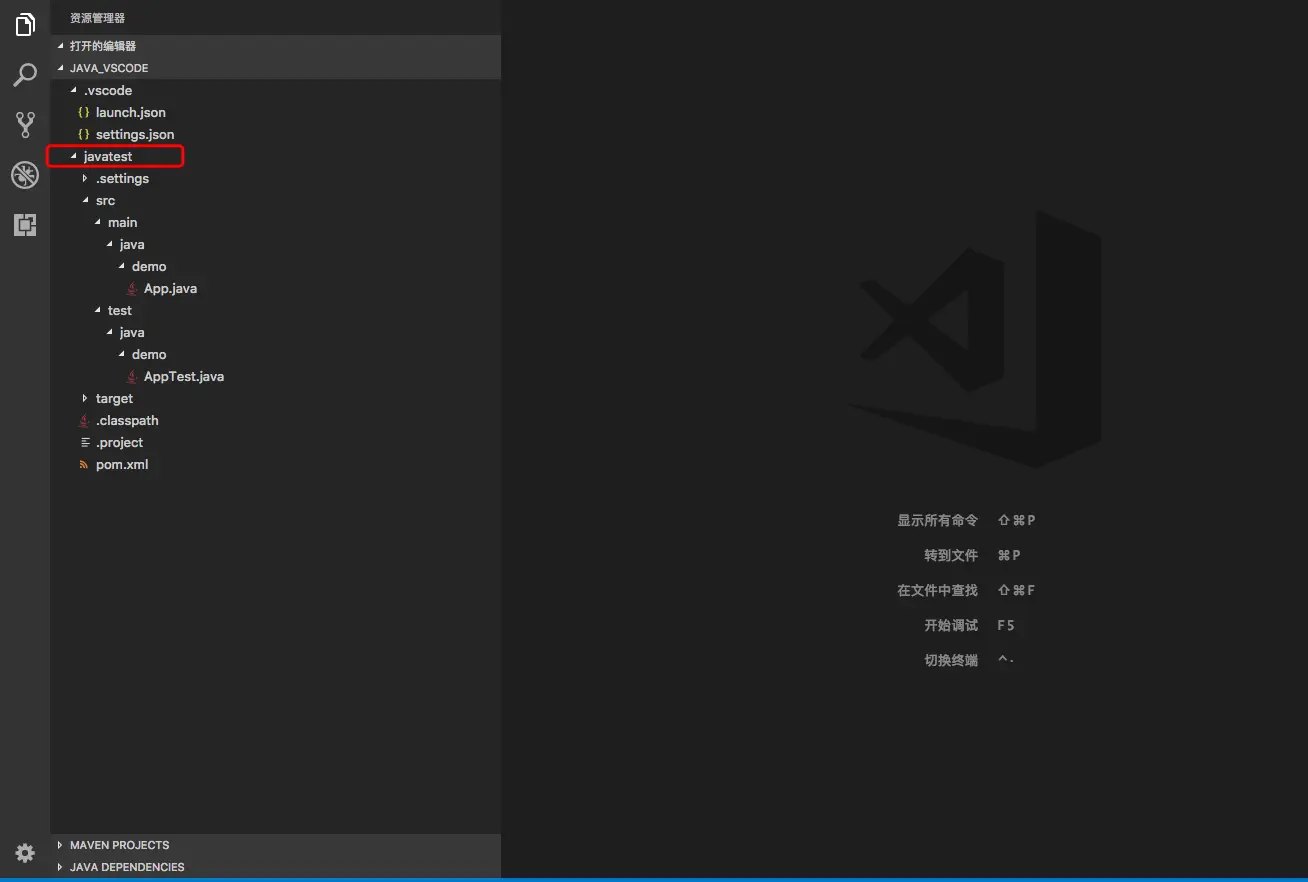1308x882 pixels.
Task: Select the .settings folder label
Action: pos(122,178)
